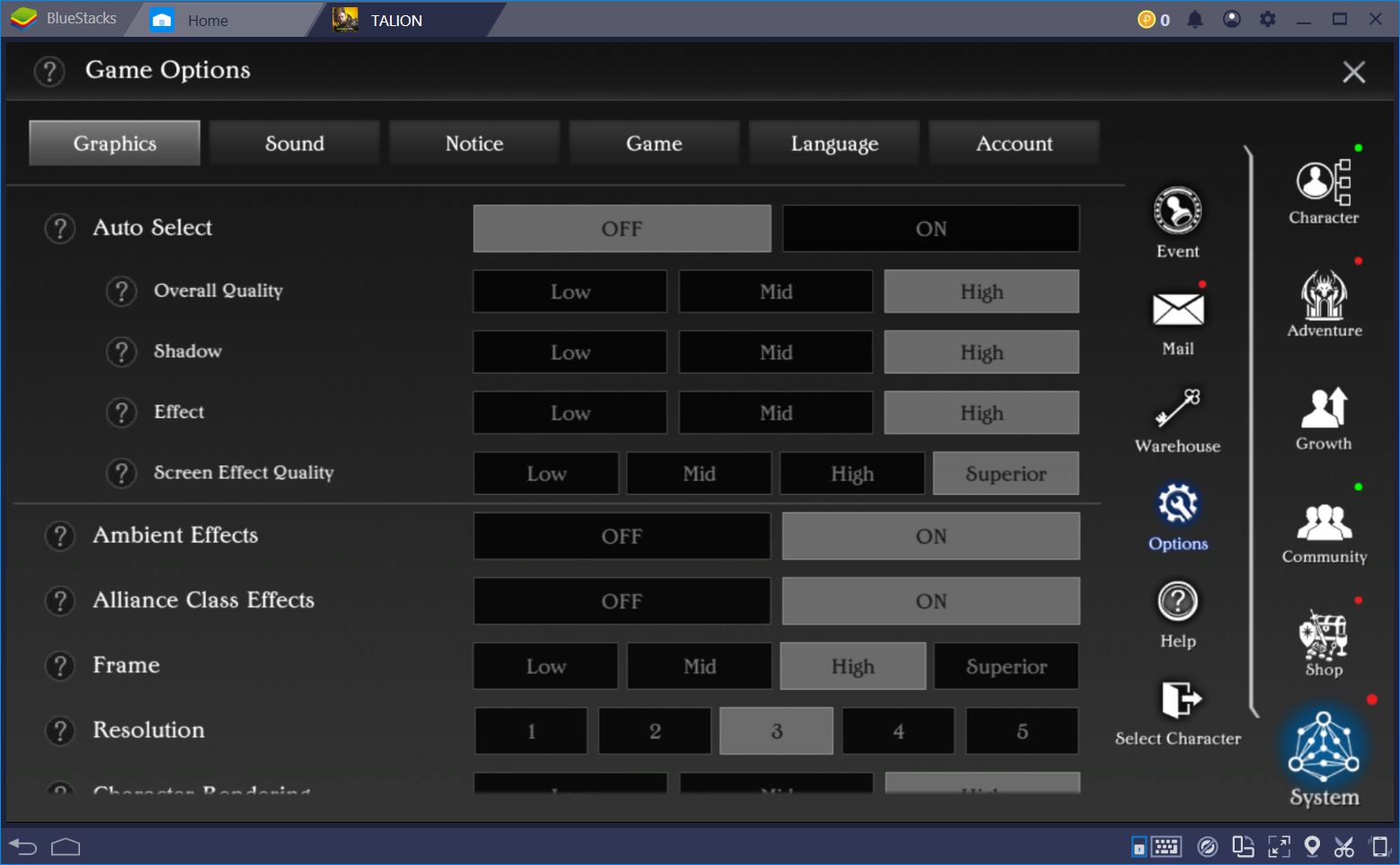
Task: Turn Auto Select OFF
Action: [x=622, y=228]
